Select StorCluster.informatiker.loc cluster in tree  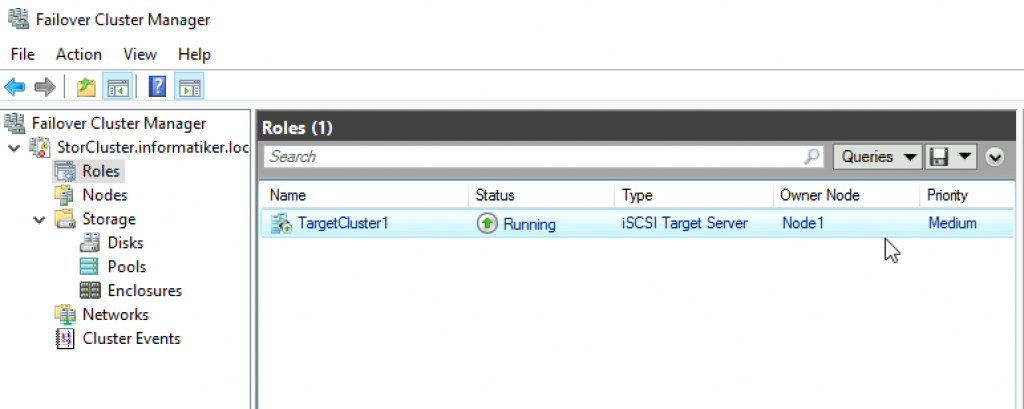[153, 147]
